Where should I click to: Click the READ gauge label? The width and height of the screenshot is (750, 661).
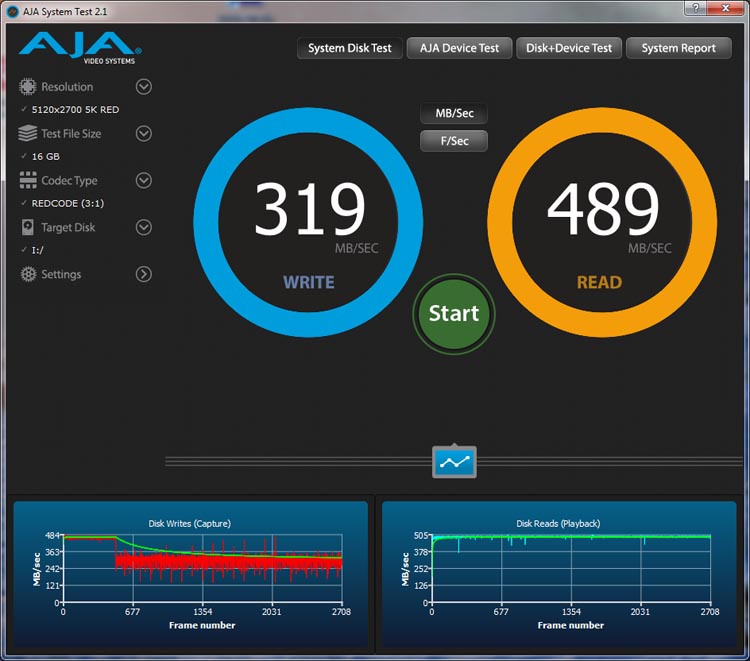[599, 282]
